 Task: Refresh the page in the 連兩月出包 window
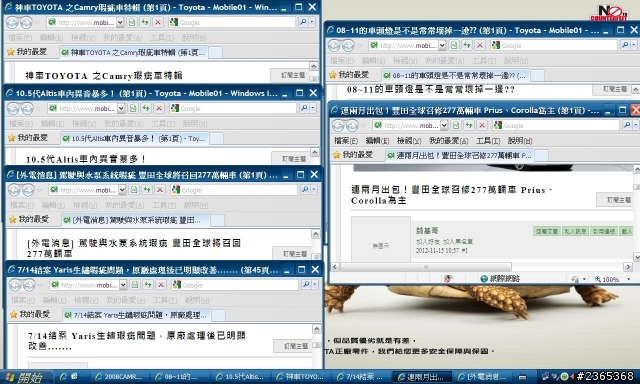click(469, 125)
